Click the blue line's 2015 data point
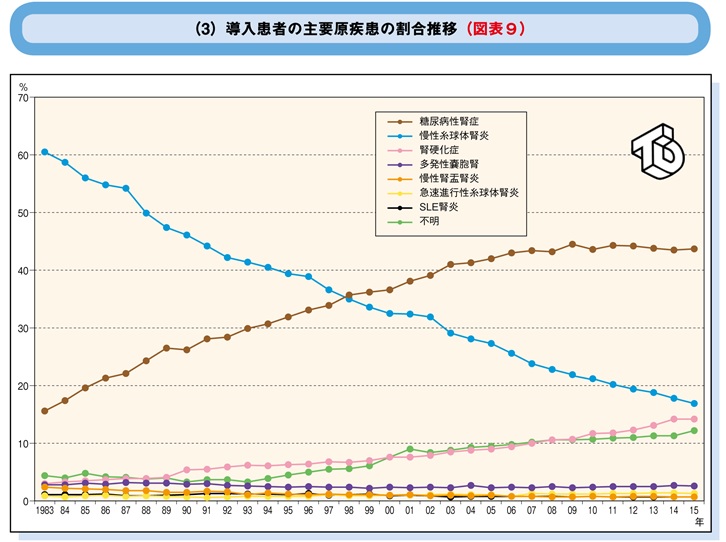 coord(694,404)
